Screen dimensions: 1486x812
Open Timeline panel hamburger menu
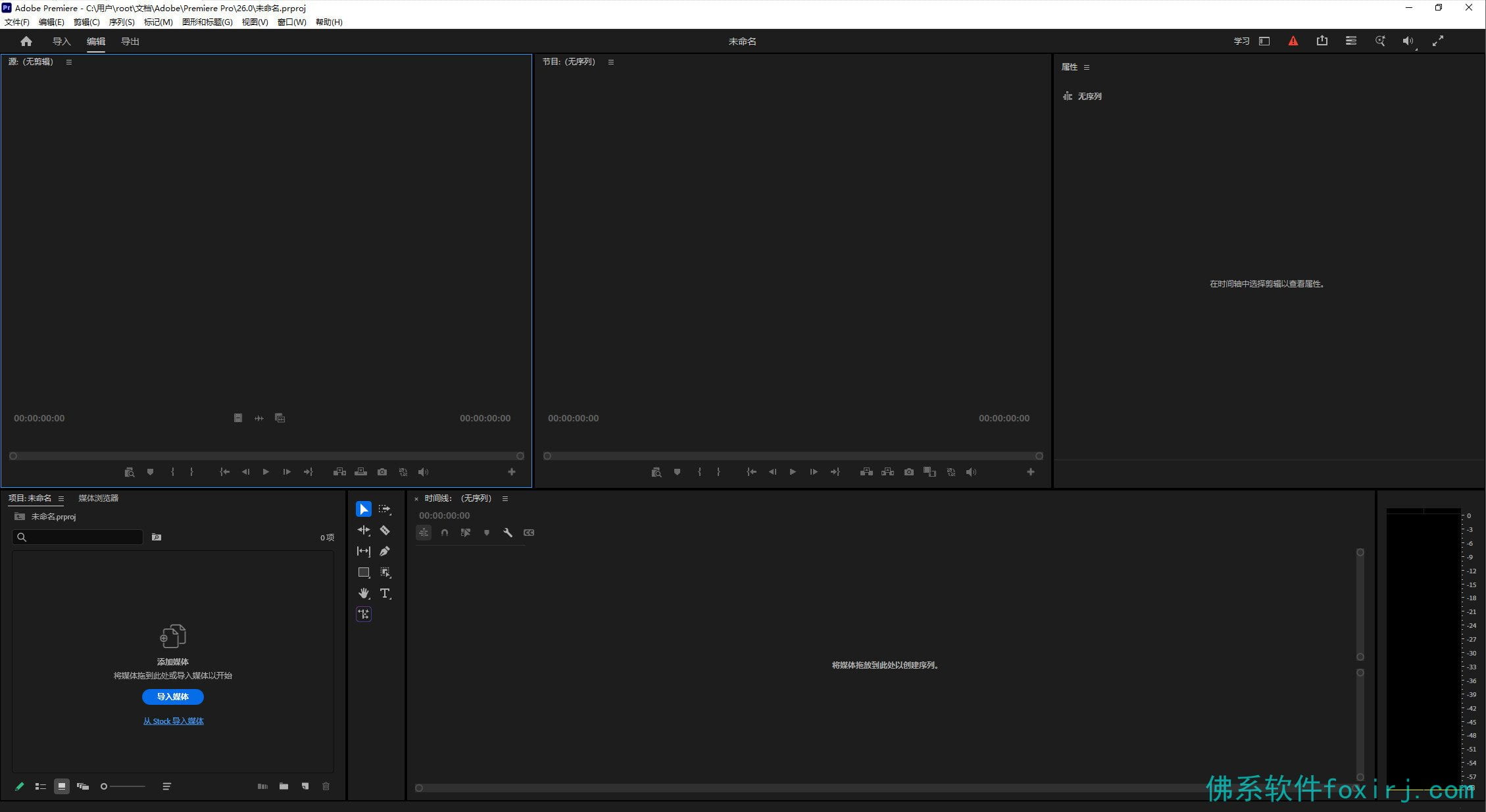tap(505, 498)
